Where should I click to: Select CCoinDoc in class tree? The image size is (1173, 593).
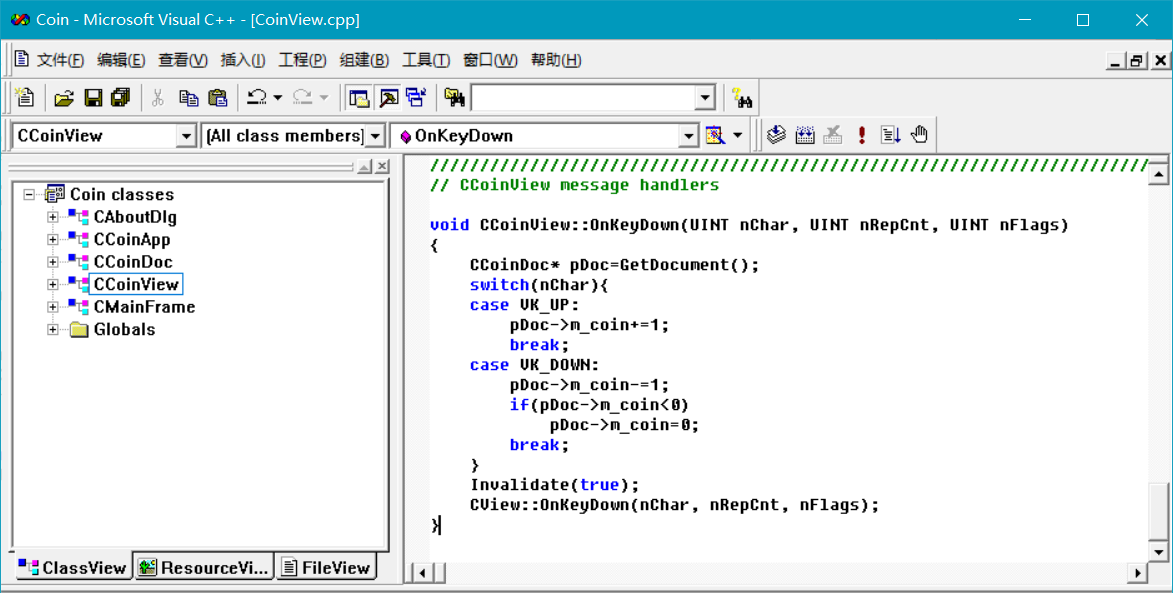coord(132,262)
